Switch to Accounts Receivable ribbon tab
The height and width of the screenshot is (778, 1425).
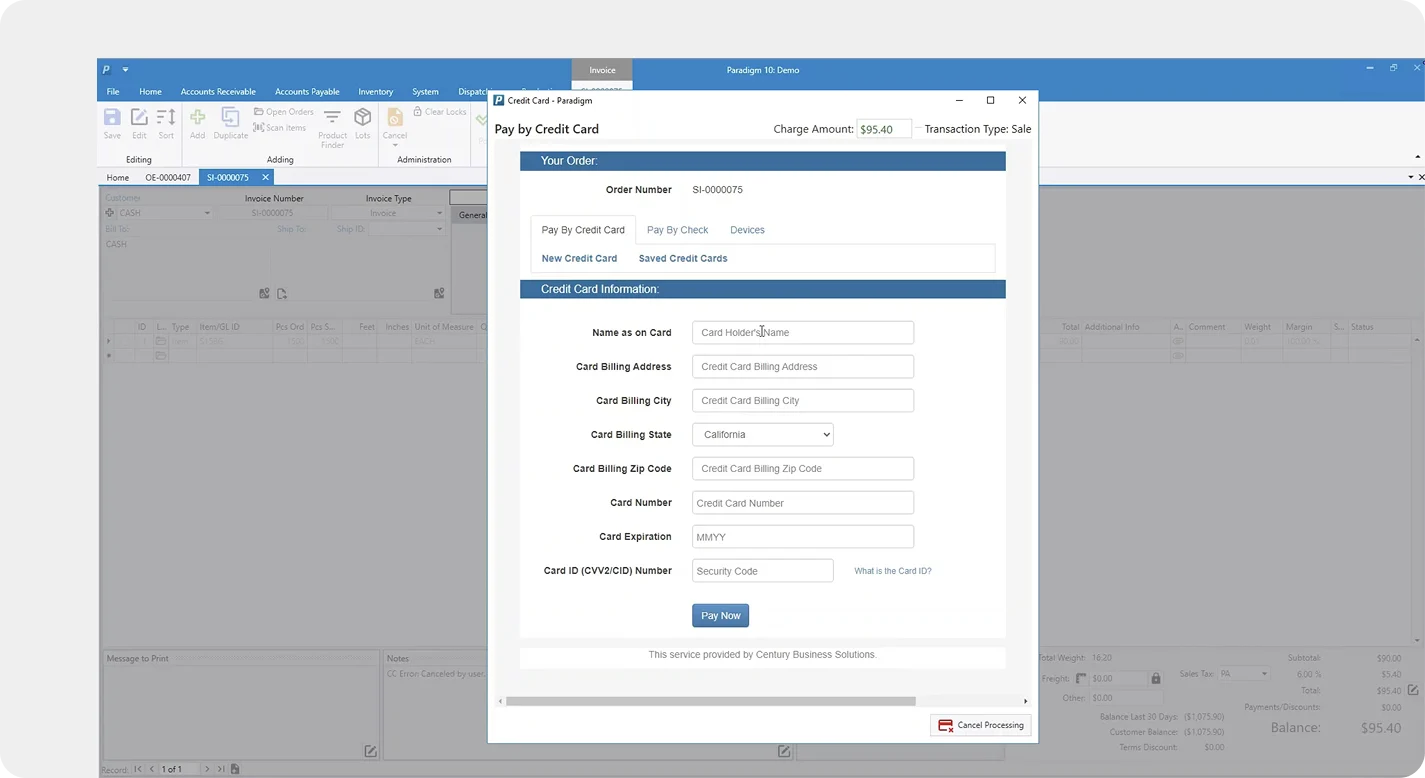coord(218,92)
